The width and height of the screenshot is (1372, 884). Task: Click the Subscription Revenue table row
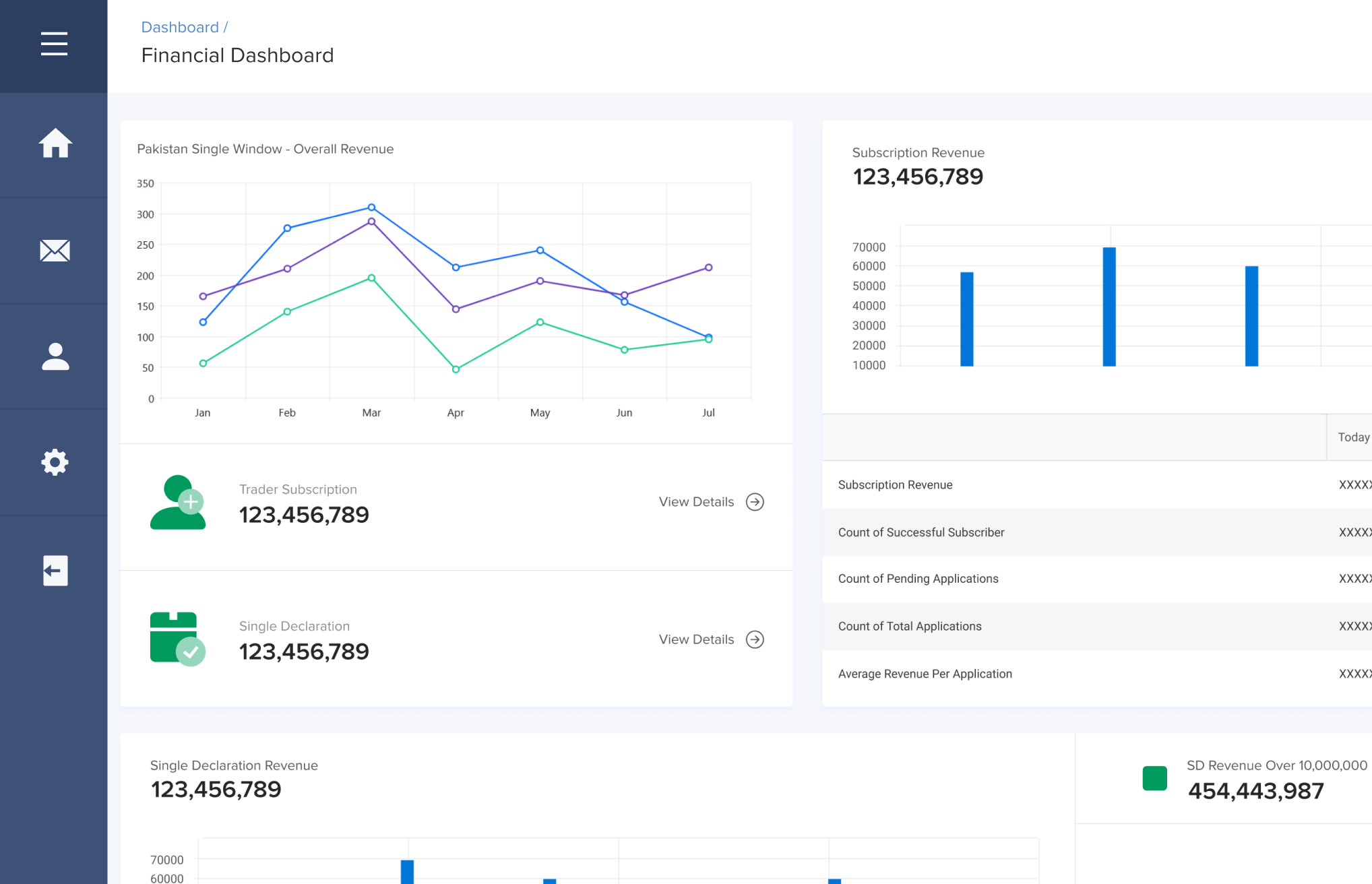click(x=1097, y=485)
